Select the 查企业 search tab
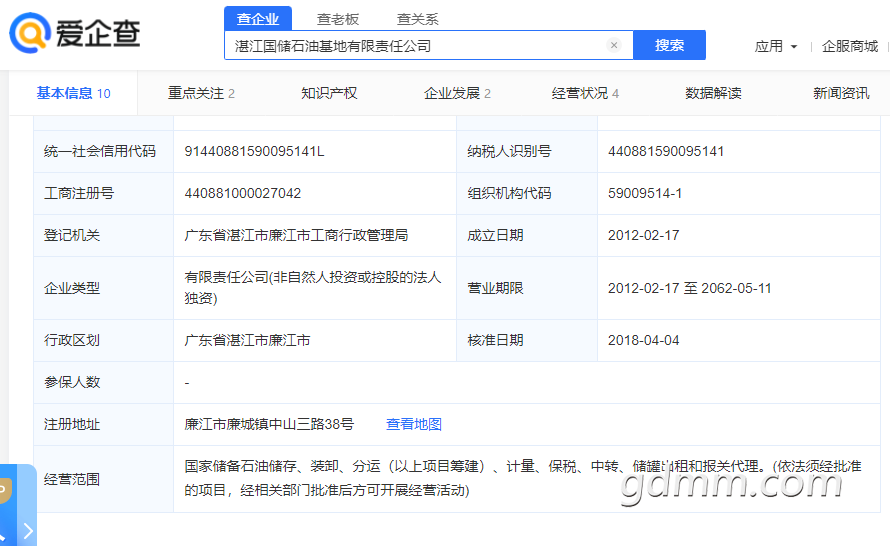890x546 pixels. click(x=258, y=19)
